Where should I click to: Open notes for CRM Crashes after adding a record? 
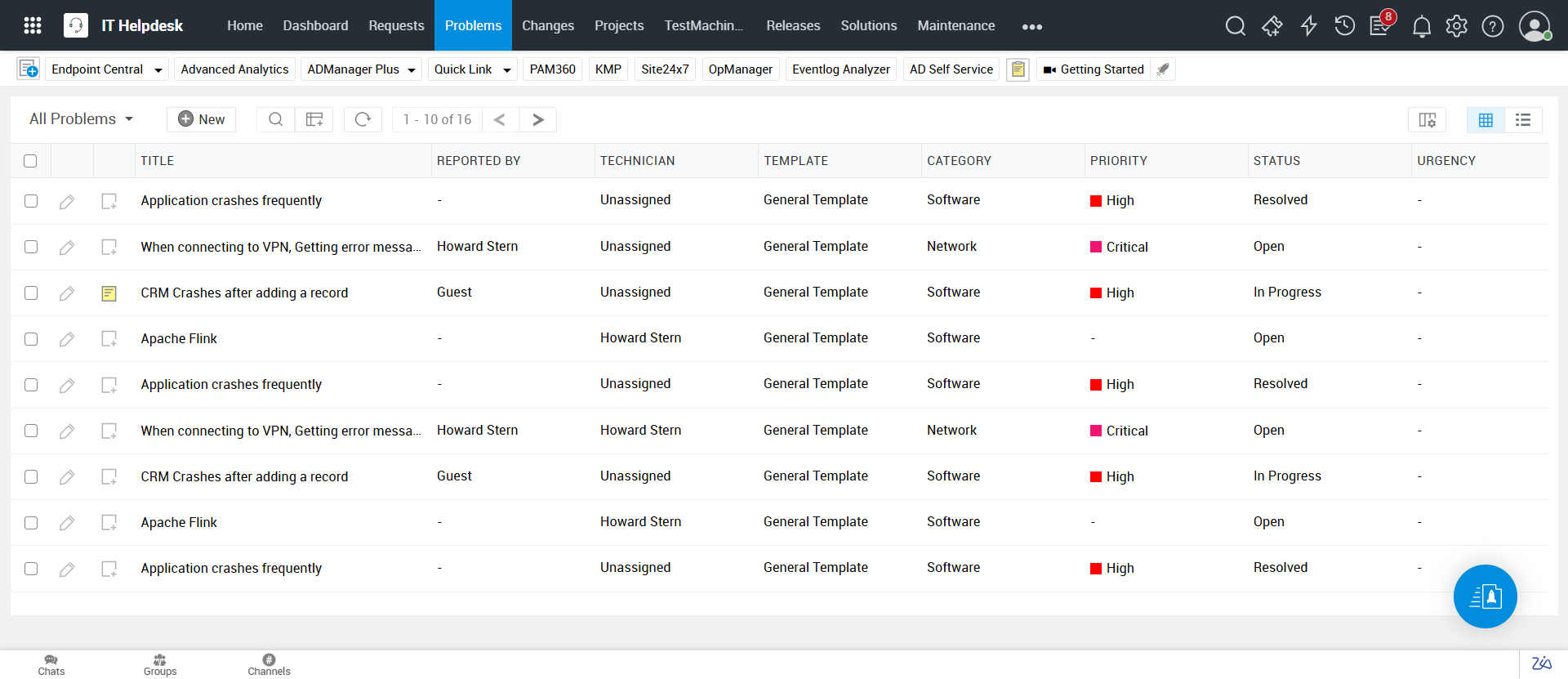click(x=109, y=293)
